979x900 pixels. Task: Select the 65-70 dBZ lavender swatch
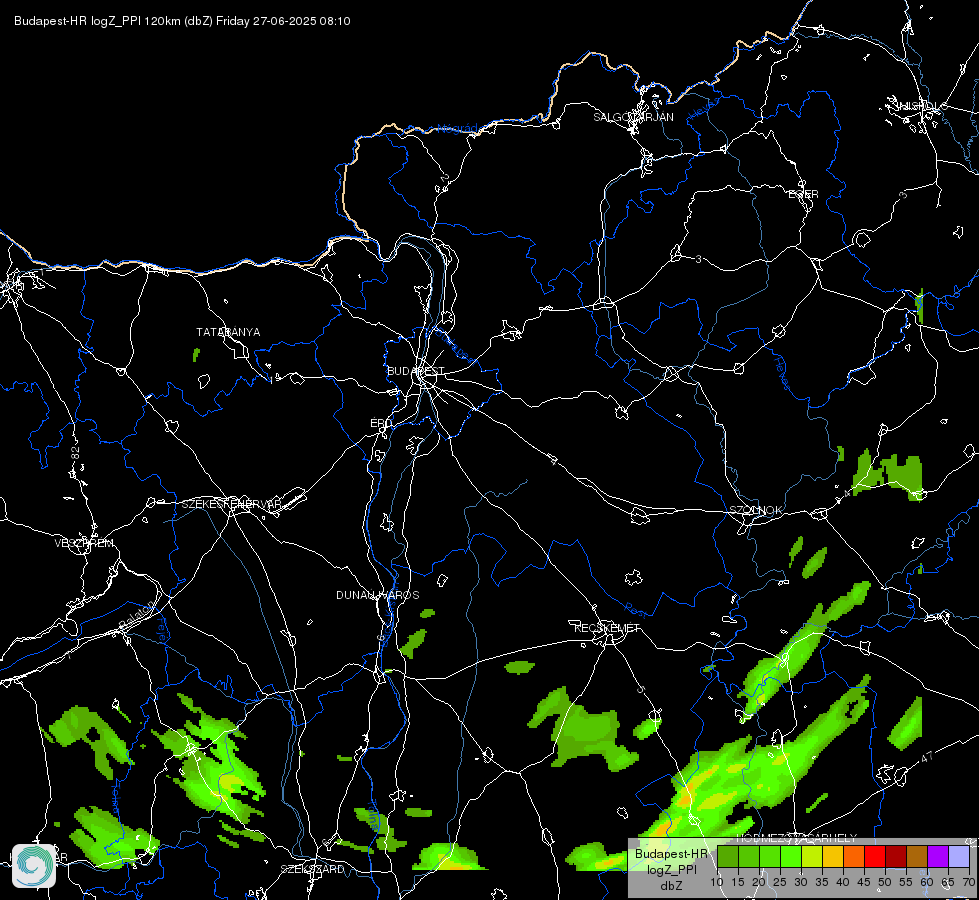coord(958,856)
